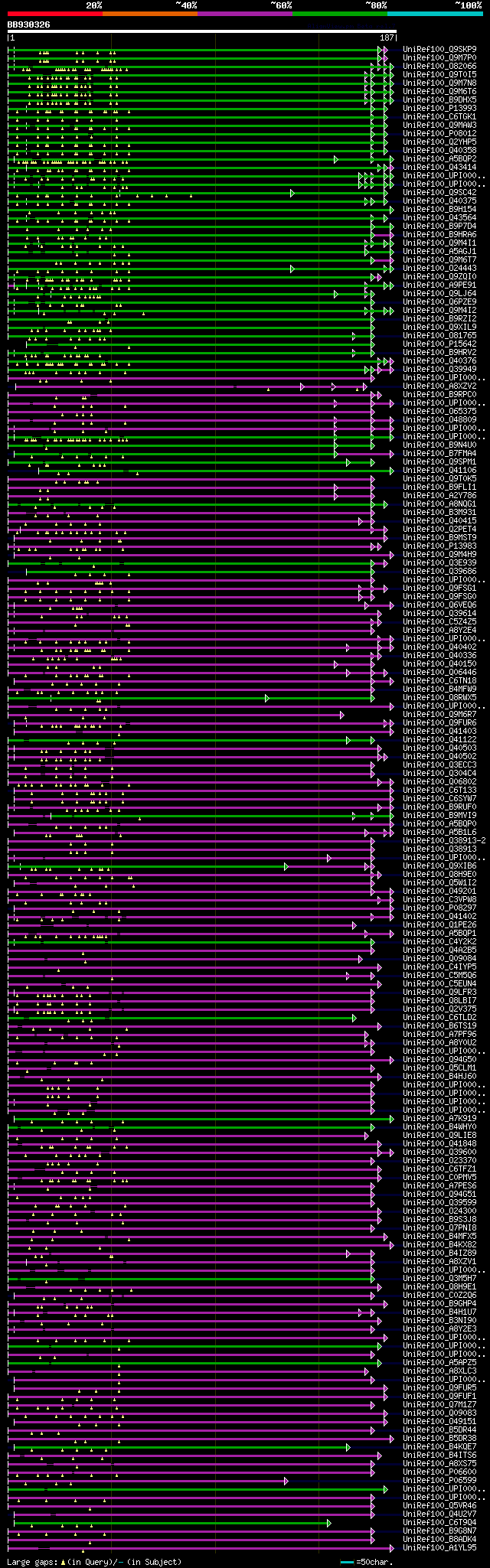Viewport: 490px width, 1568px height.
Task: Click the UniRef100_C4Y2K2 label
Action: [439, 941]
